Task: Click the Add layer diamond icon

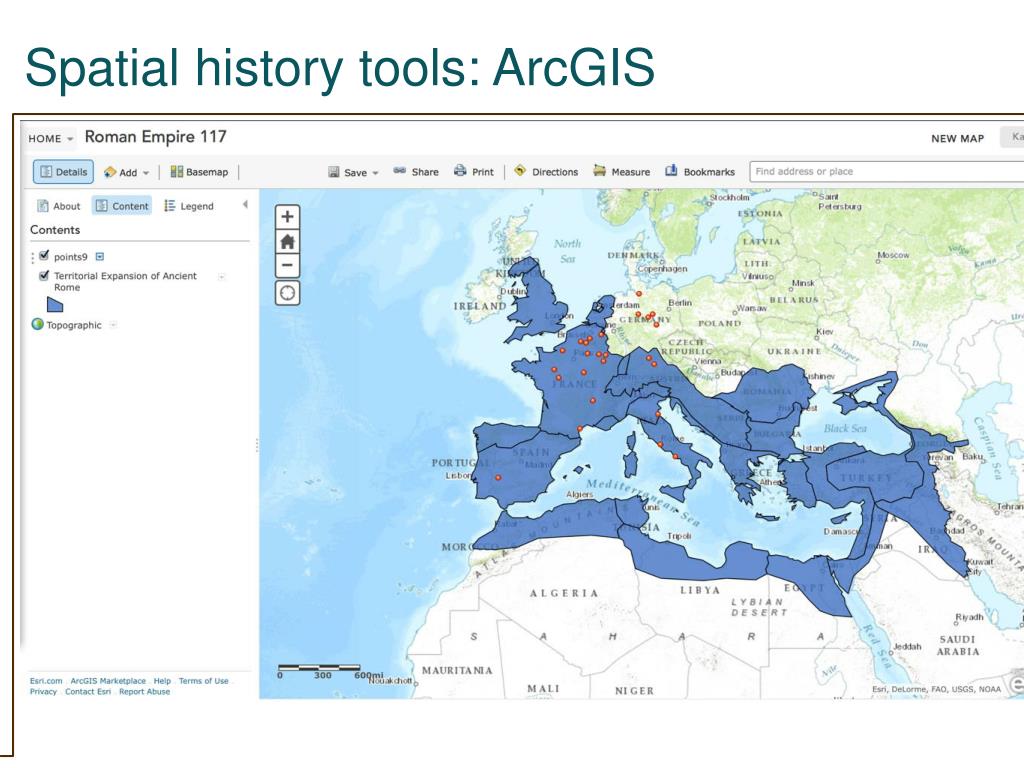Action: (110, 172)
